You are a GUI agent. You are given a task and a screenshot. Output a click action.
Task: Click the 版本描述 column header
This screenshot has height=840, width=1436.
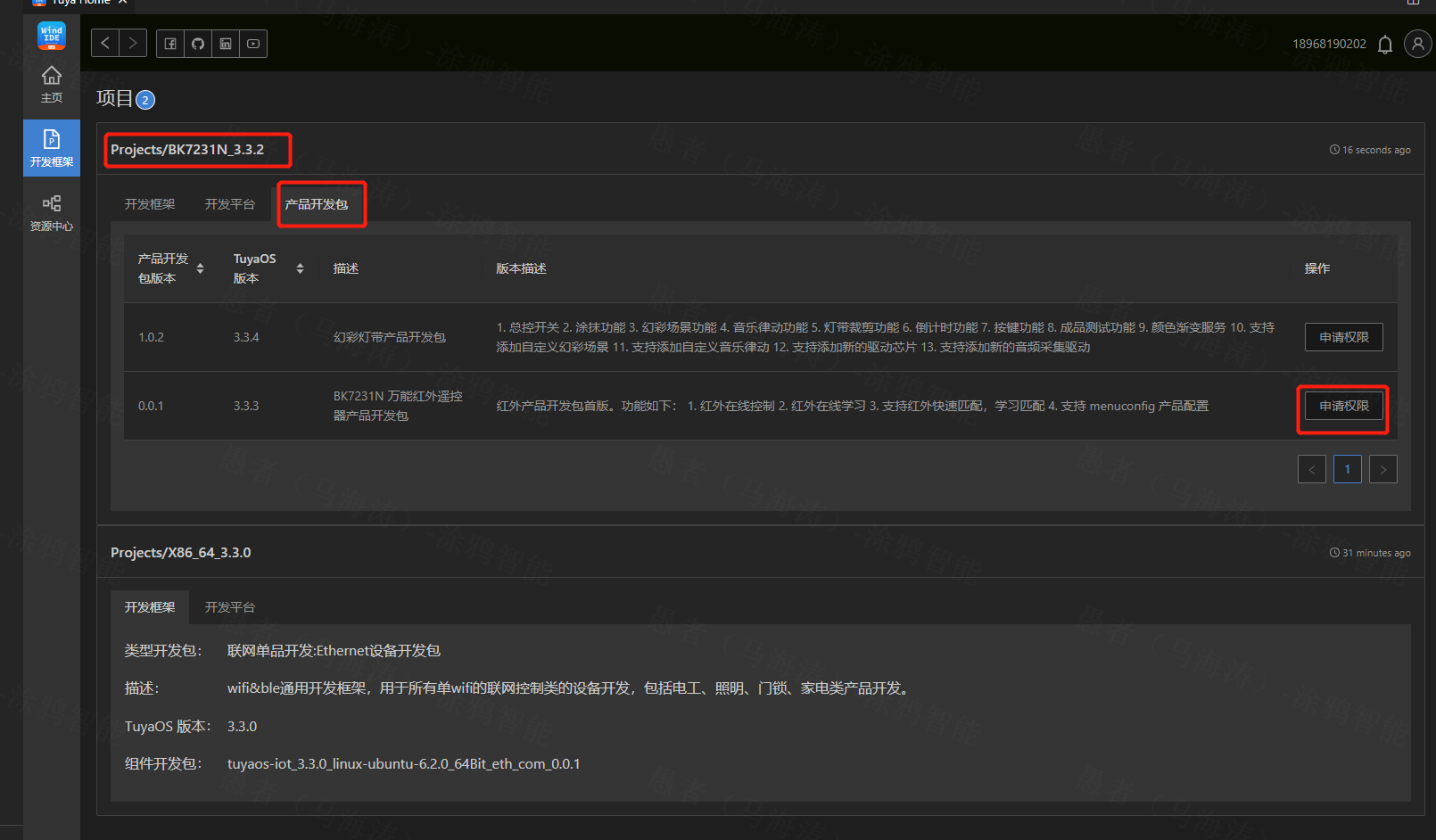(x=521, y=268)
